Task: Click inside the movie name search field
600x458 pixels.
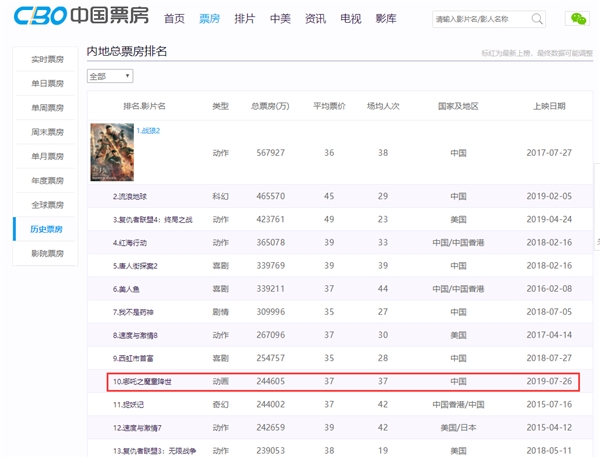Action: click(480, 19)
